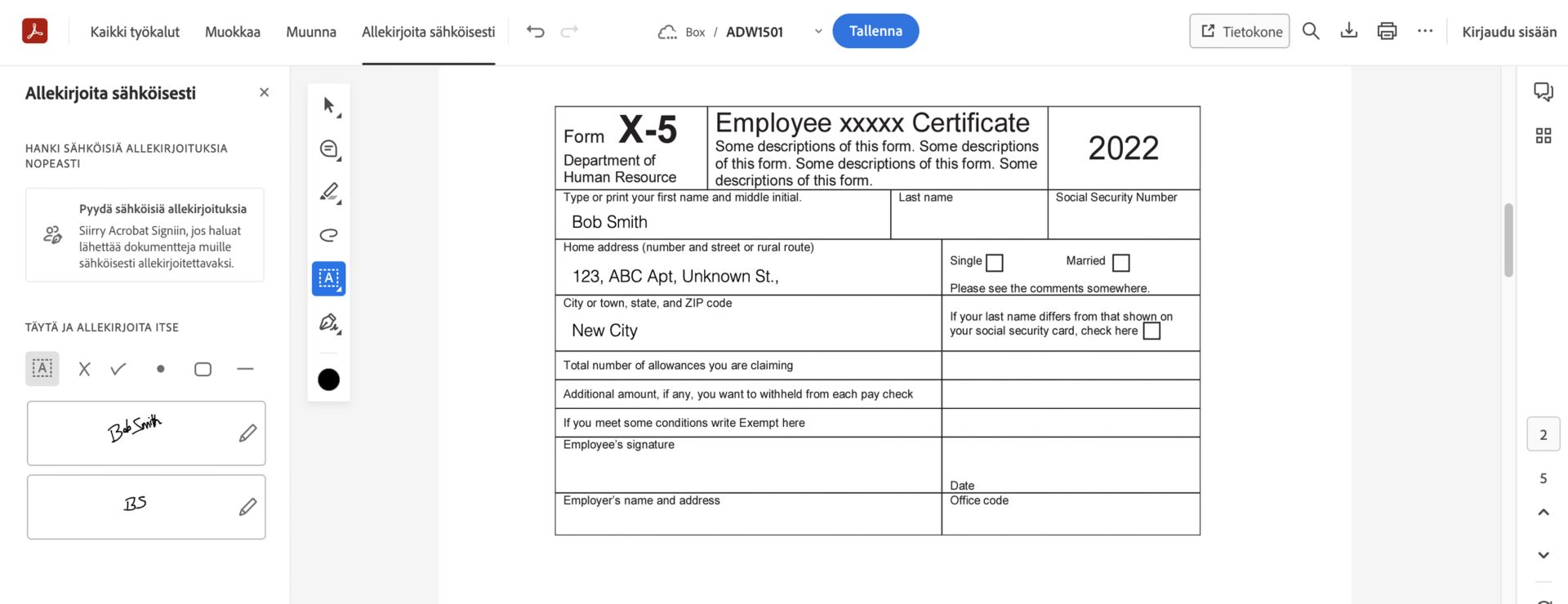Open the comments panel on right sidebar
This screenshot has width=1568, height=604.
pos(1543,91)
